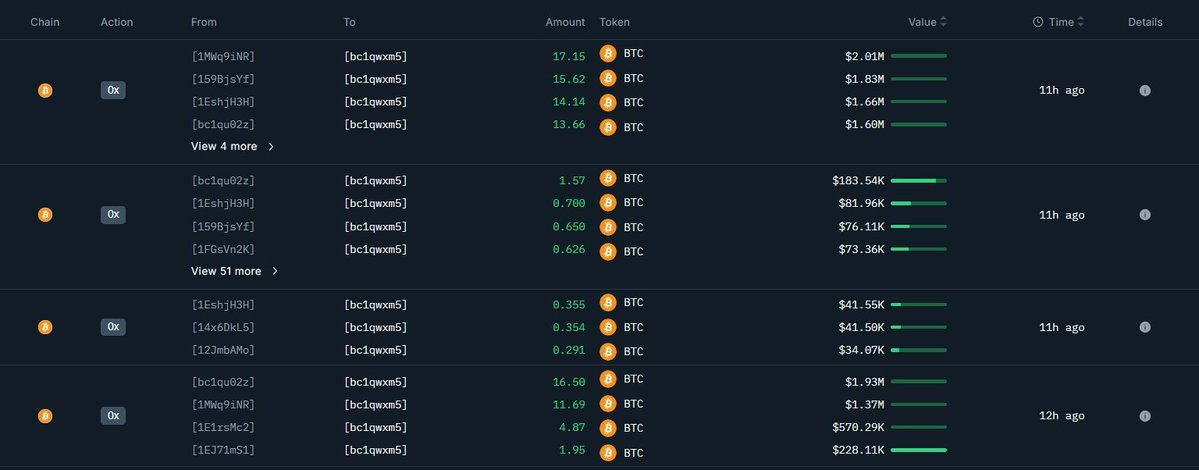Open details info icon for 0.355 BTC group

(1145, 327)
